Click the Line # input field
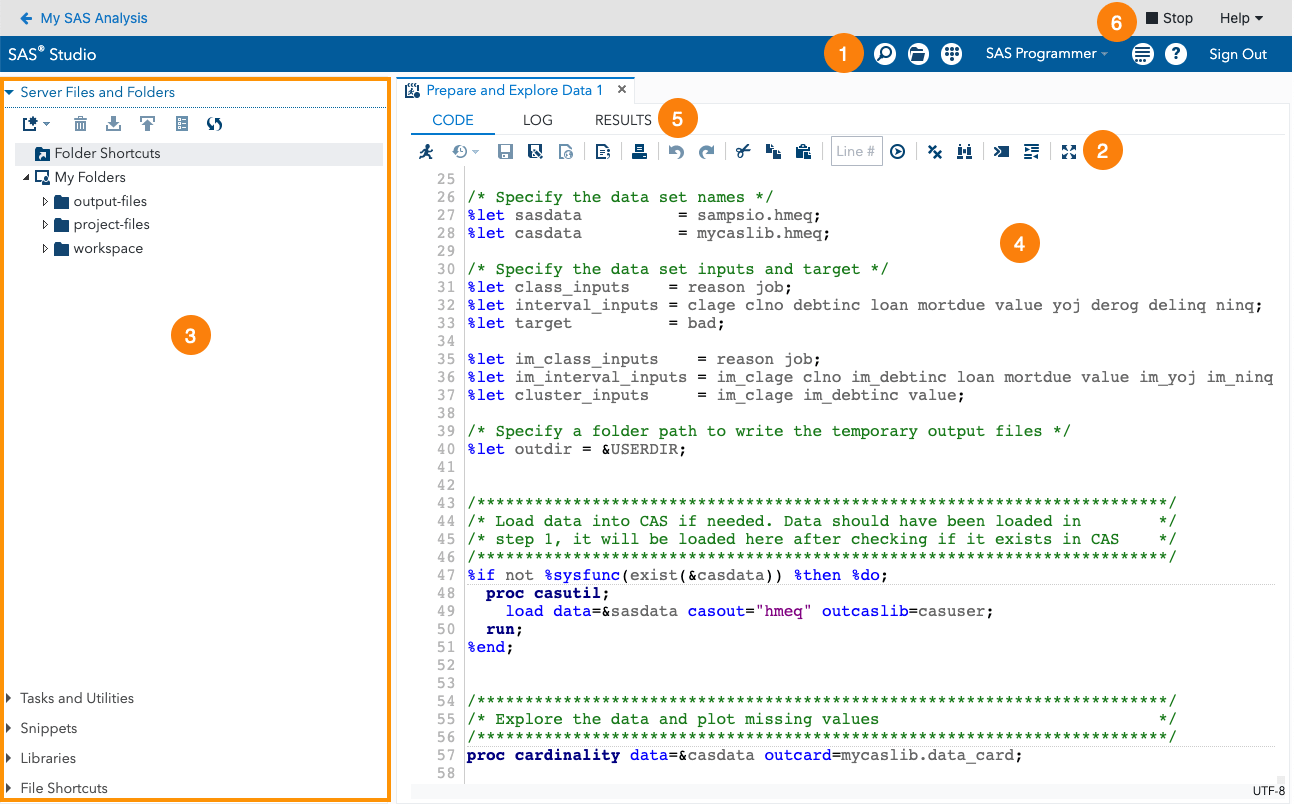 click(857, 152)
